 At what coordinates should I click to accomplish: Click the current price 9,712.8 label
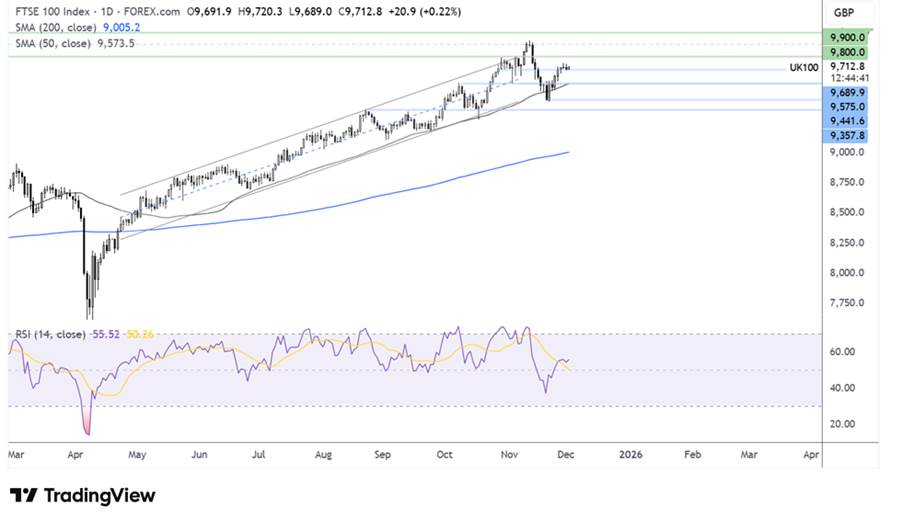[845, 67]
